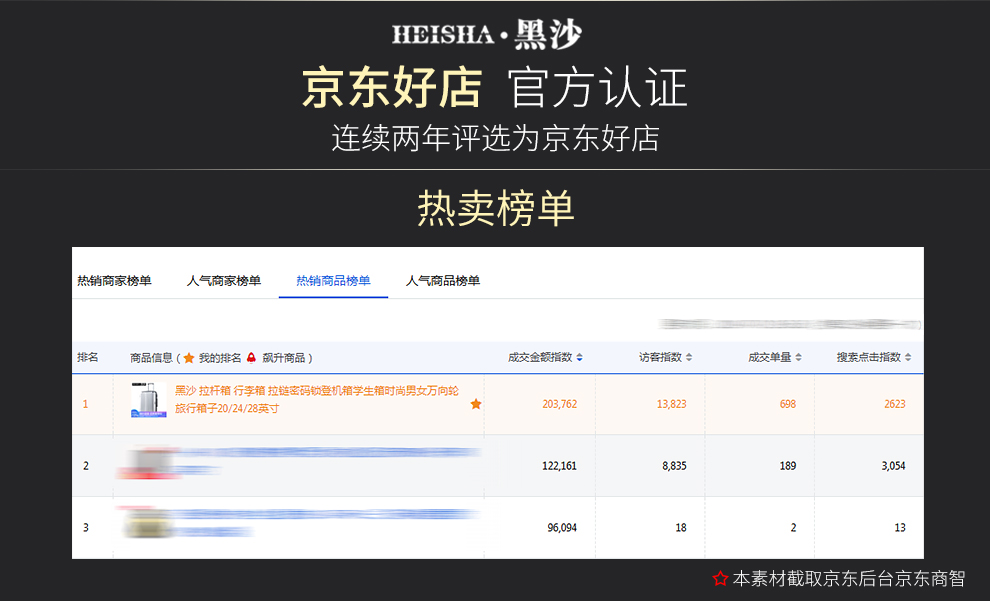Click the orange star in the 我的排名 legend
Viewport: 990px width, 601px height.
pos(189,358)
